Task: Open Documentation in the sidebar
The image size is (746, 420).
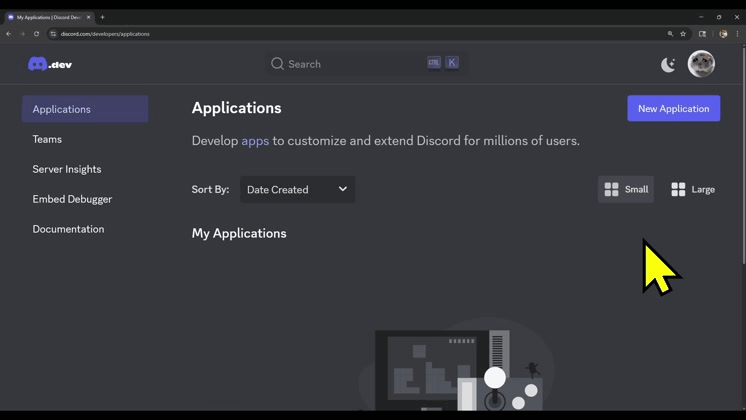Action: (68, 229)
